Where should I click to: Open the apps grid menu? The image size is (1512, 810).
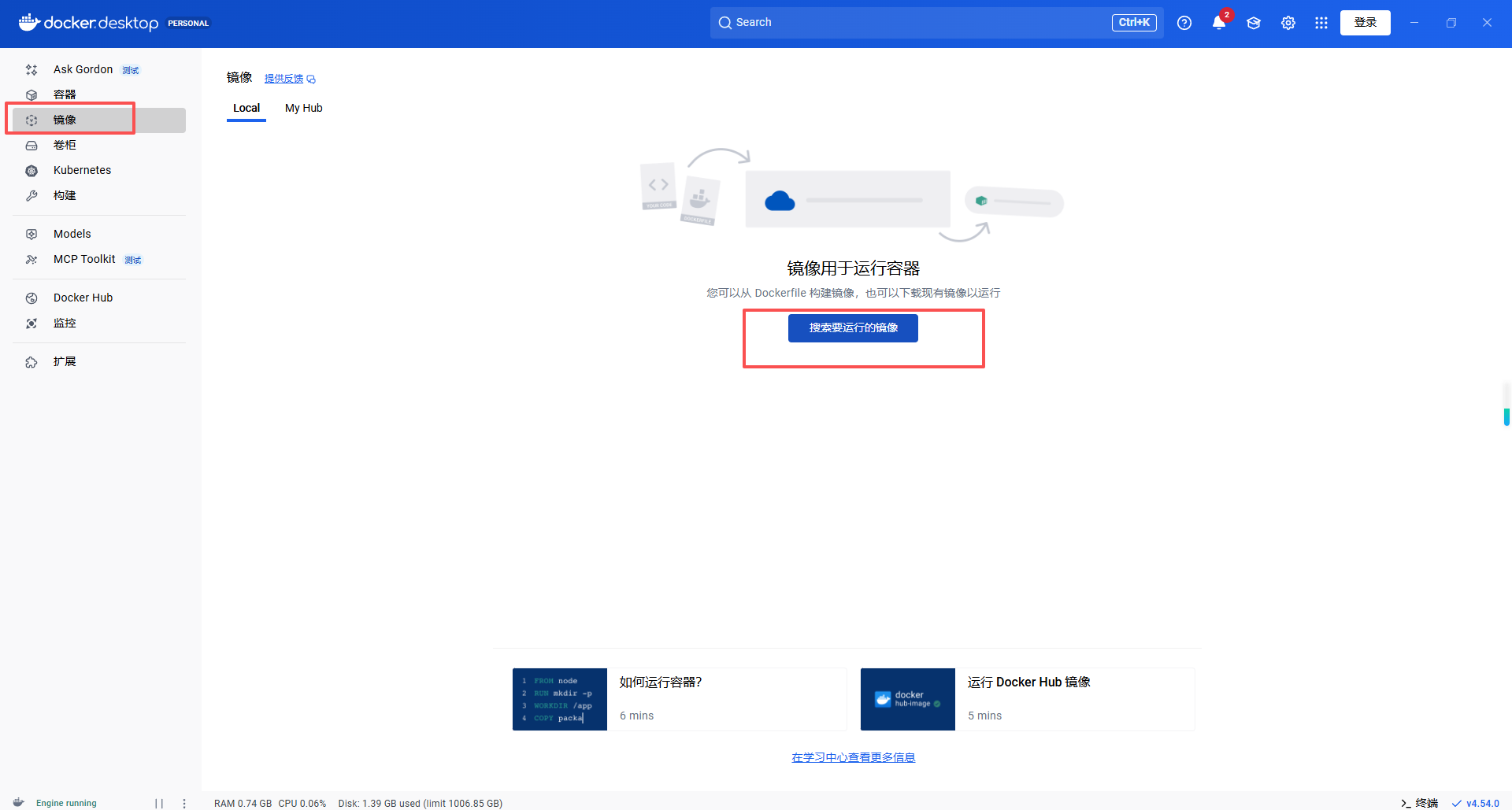(1321, 23)
